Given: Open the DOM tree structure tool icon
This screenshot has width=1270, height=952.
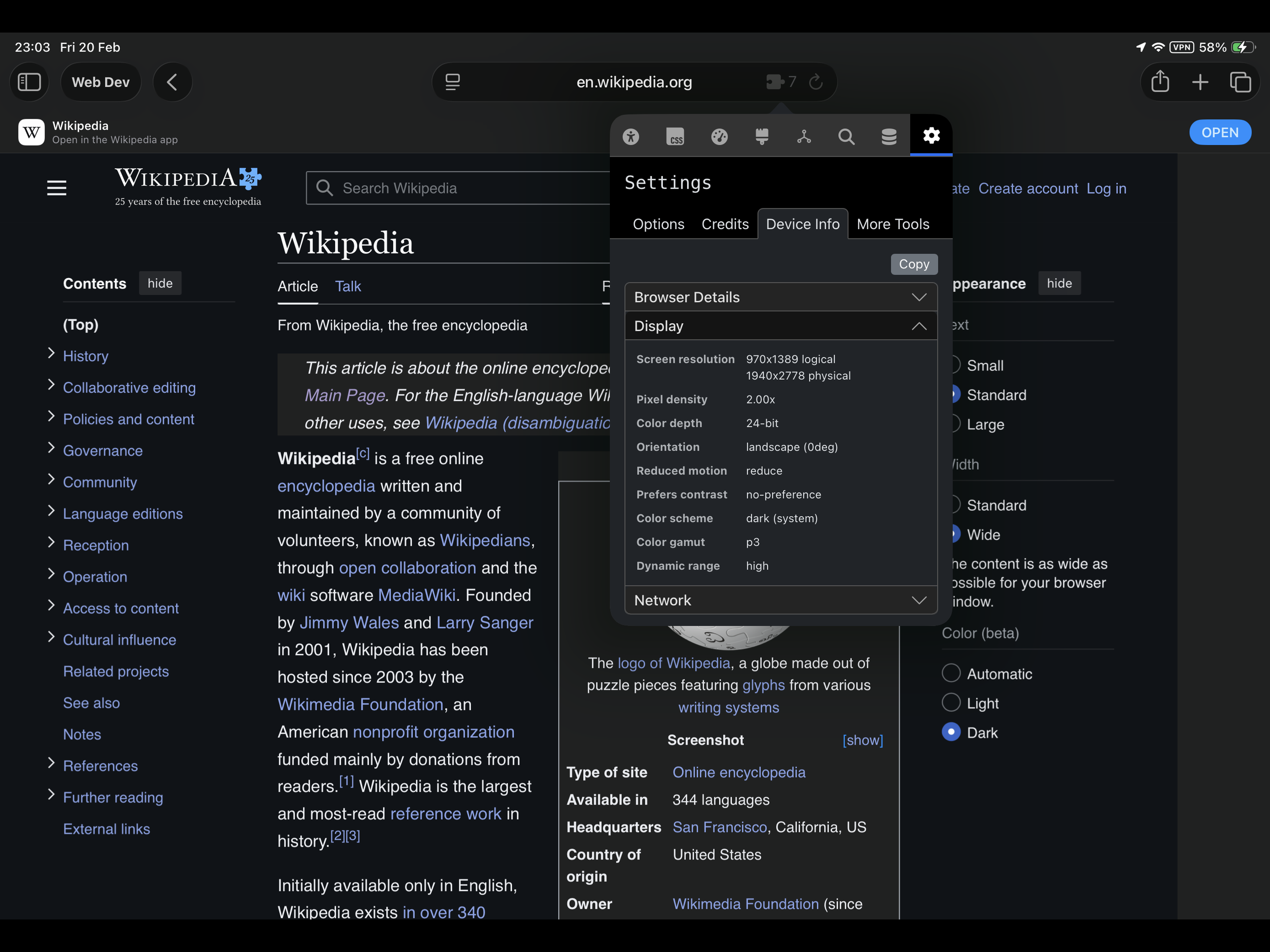Looking at the screenshot, I should (x=804, y=136).
